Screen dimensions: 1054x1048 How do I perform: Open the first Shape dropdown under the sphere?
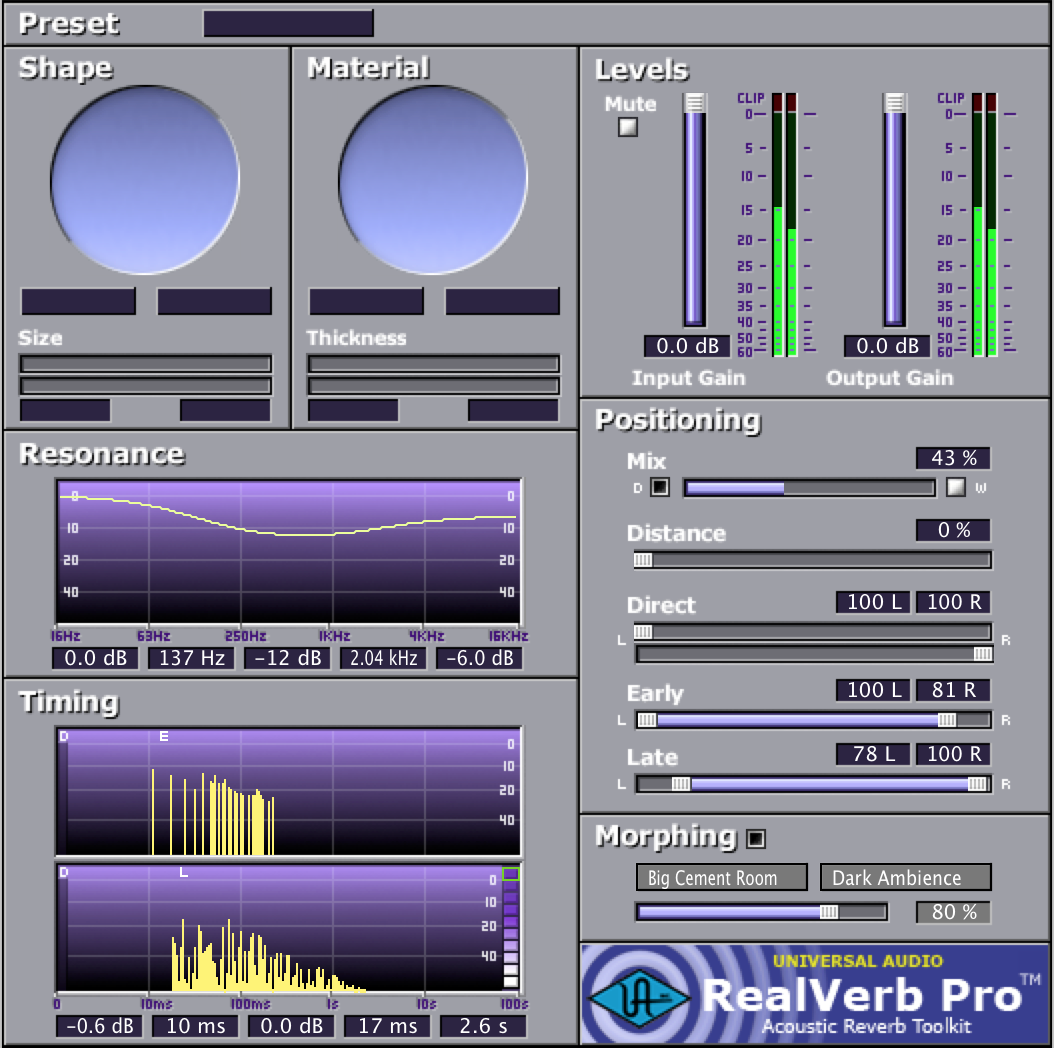pyautogui.click(x=79, y=301)
